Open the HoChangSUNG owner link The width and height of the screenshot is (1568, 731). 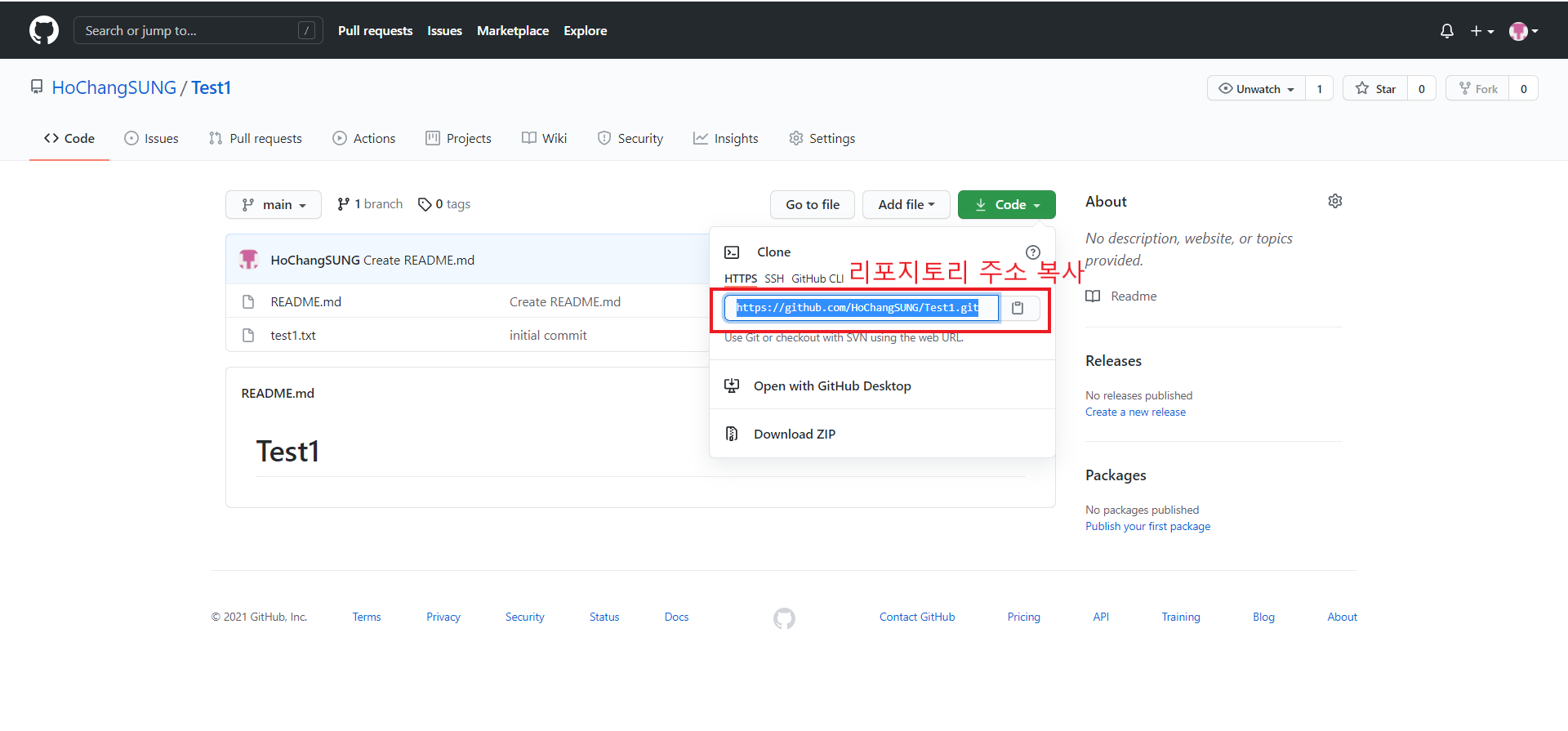click(x=114, y=87)
